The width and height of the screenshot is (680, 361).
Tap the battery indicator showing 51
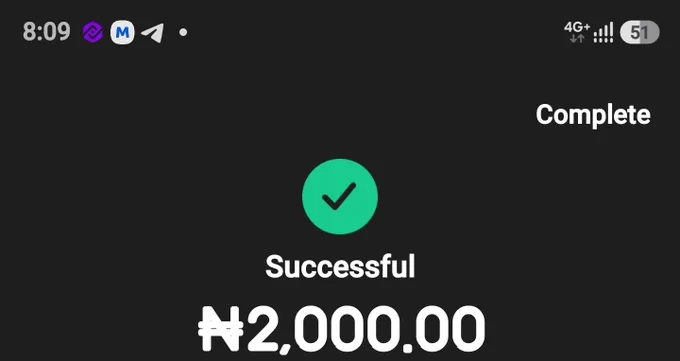point(640,33)
